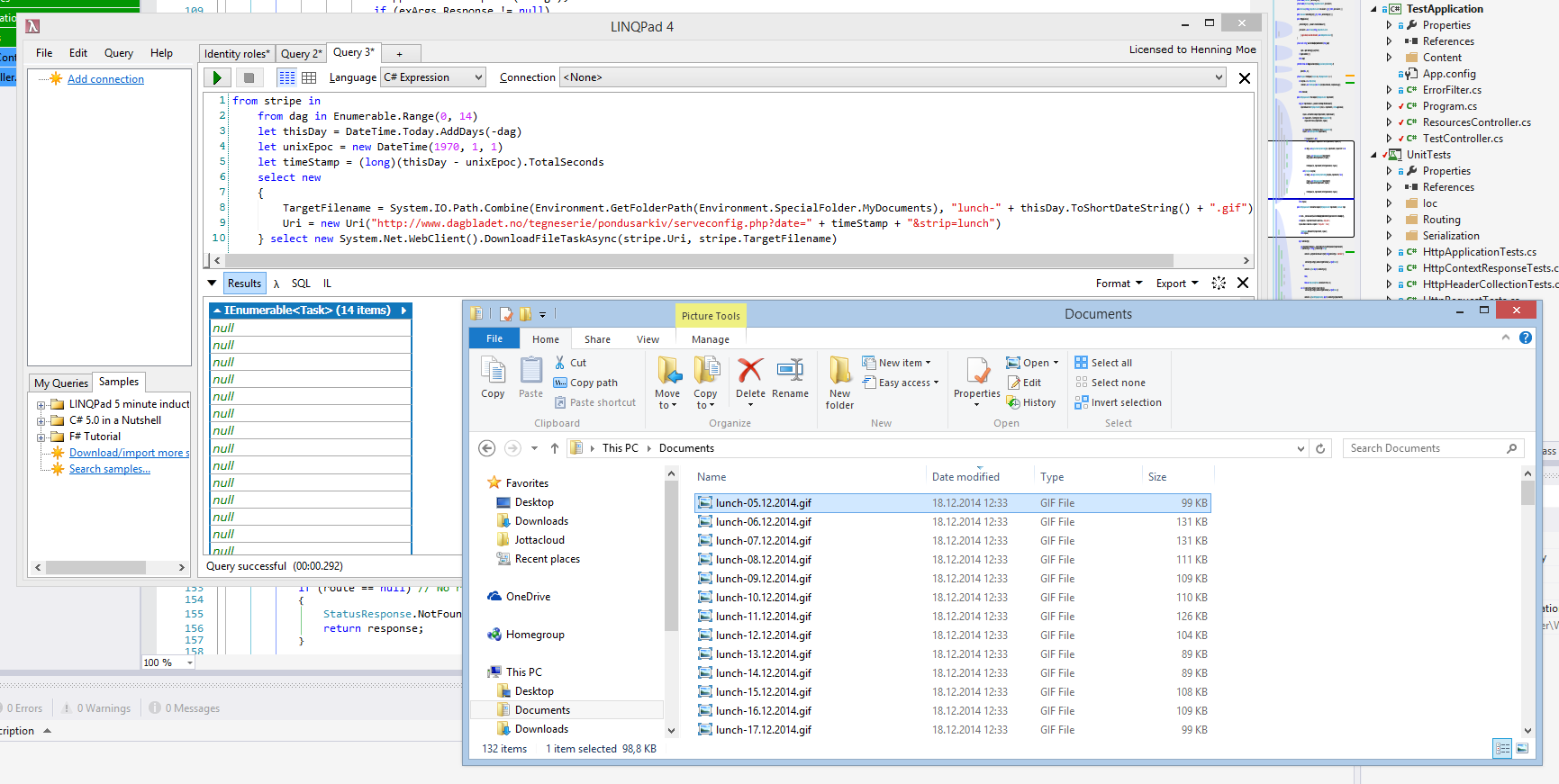Switch to My Queries tab

click(61, 383)
